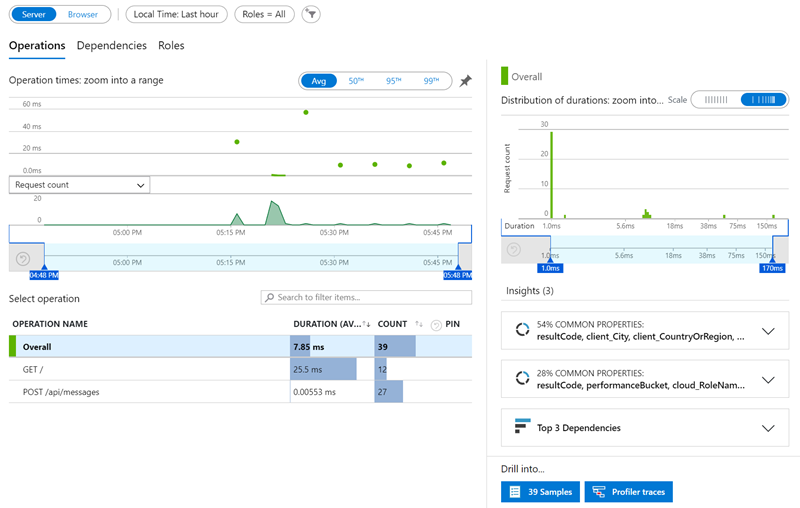The width and height of the screenshot is (800, 508).
Task: Focus the search to filter items field
Action: pyautogui.click(x=366, y=297)
